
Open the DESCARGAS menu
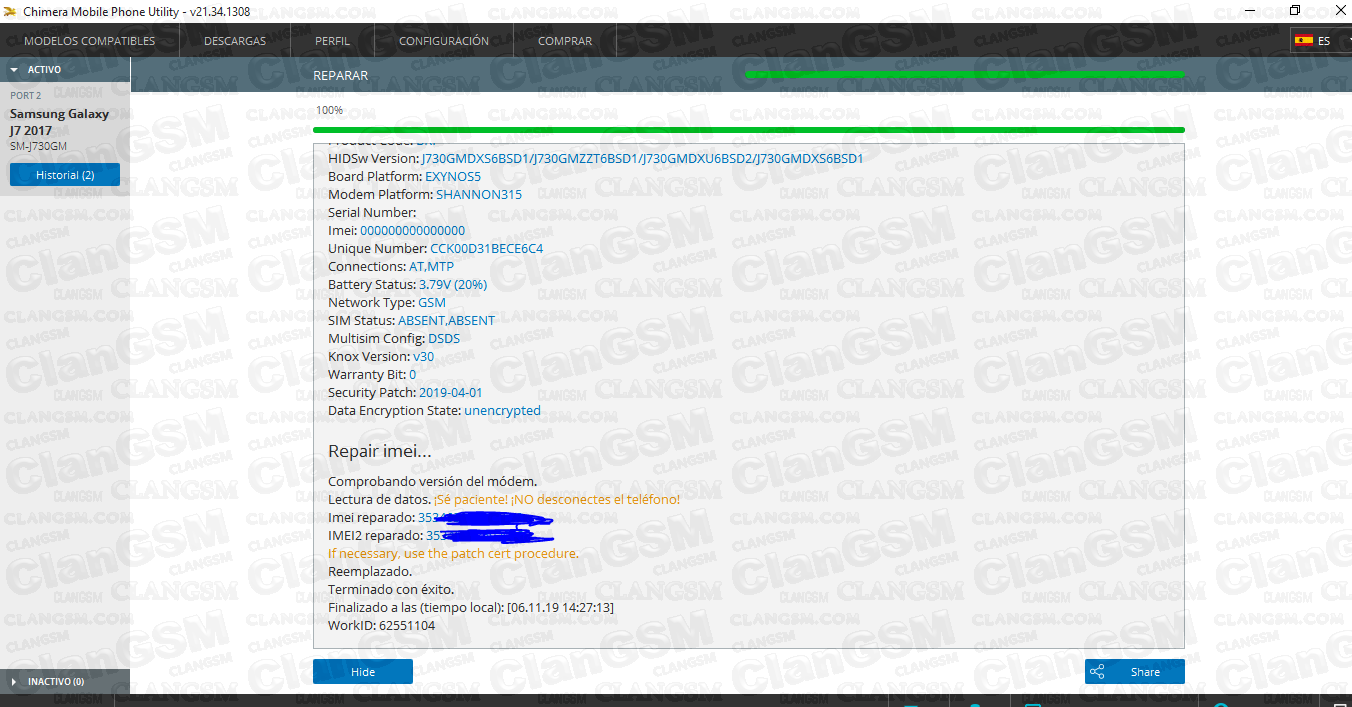point(235,41)
